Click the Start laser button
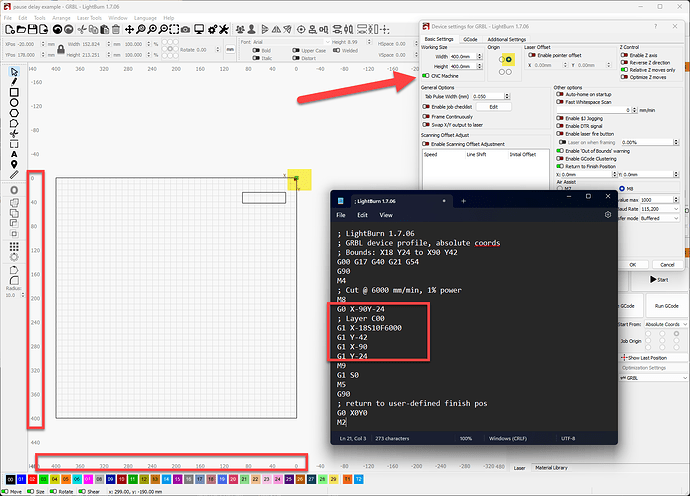Screen dimensions: 690x496 tap(659, 279)
